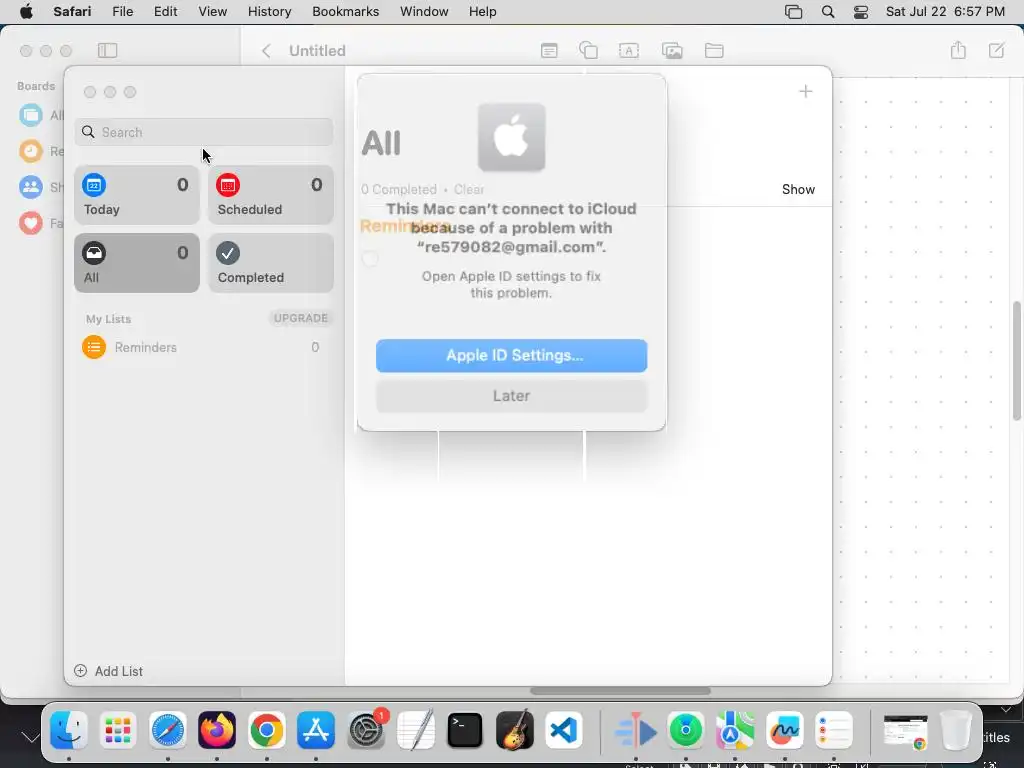Viewport: 1024px width, 768px height.
Task: Open the insert file folder icon in Freeform
Action: (714, 50)
